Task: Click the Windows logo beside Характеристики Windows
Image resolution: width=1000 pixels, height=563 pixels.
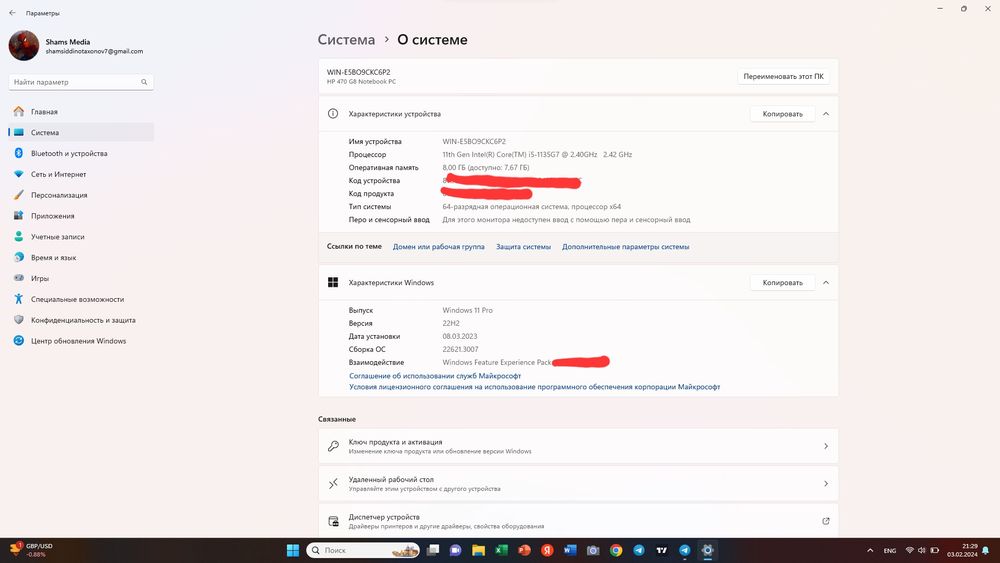Action: coord(333,282)
